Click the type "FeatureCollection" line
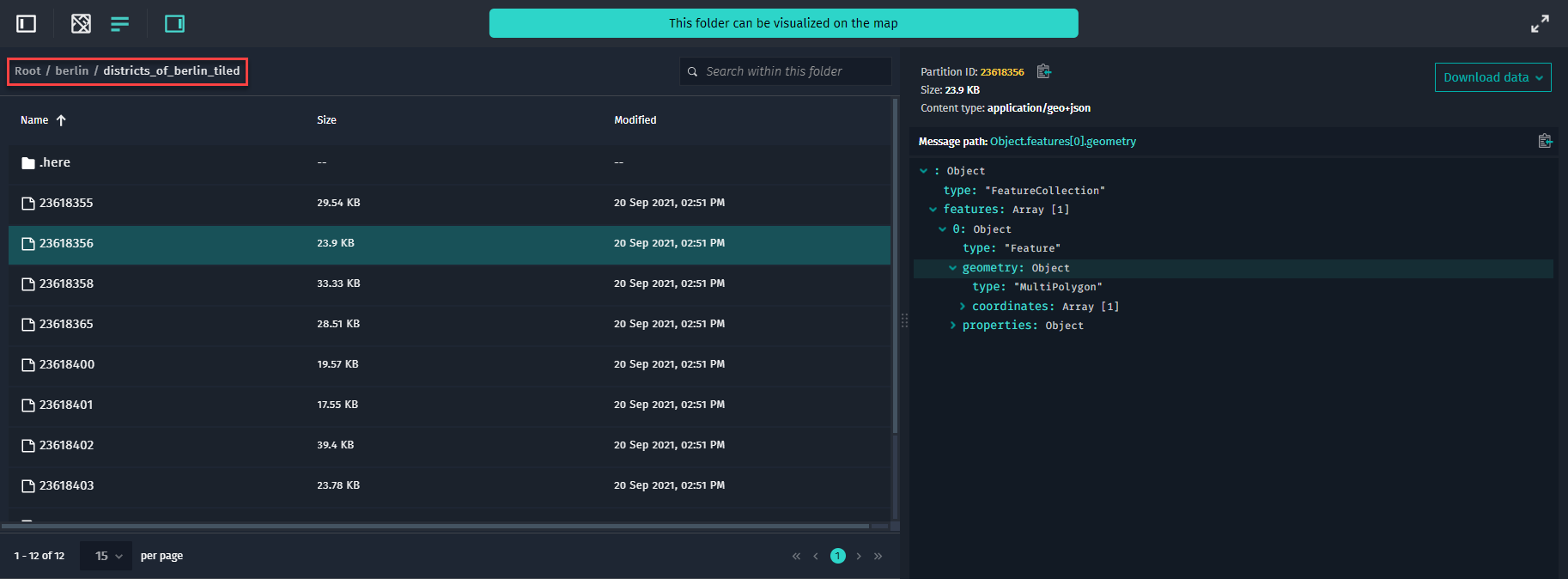Image resolution: width=1568 pixels, height=579 pixels. [x=1024, y=191]
